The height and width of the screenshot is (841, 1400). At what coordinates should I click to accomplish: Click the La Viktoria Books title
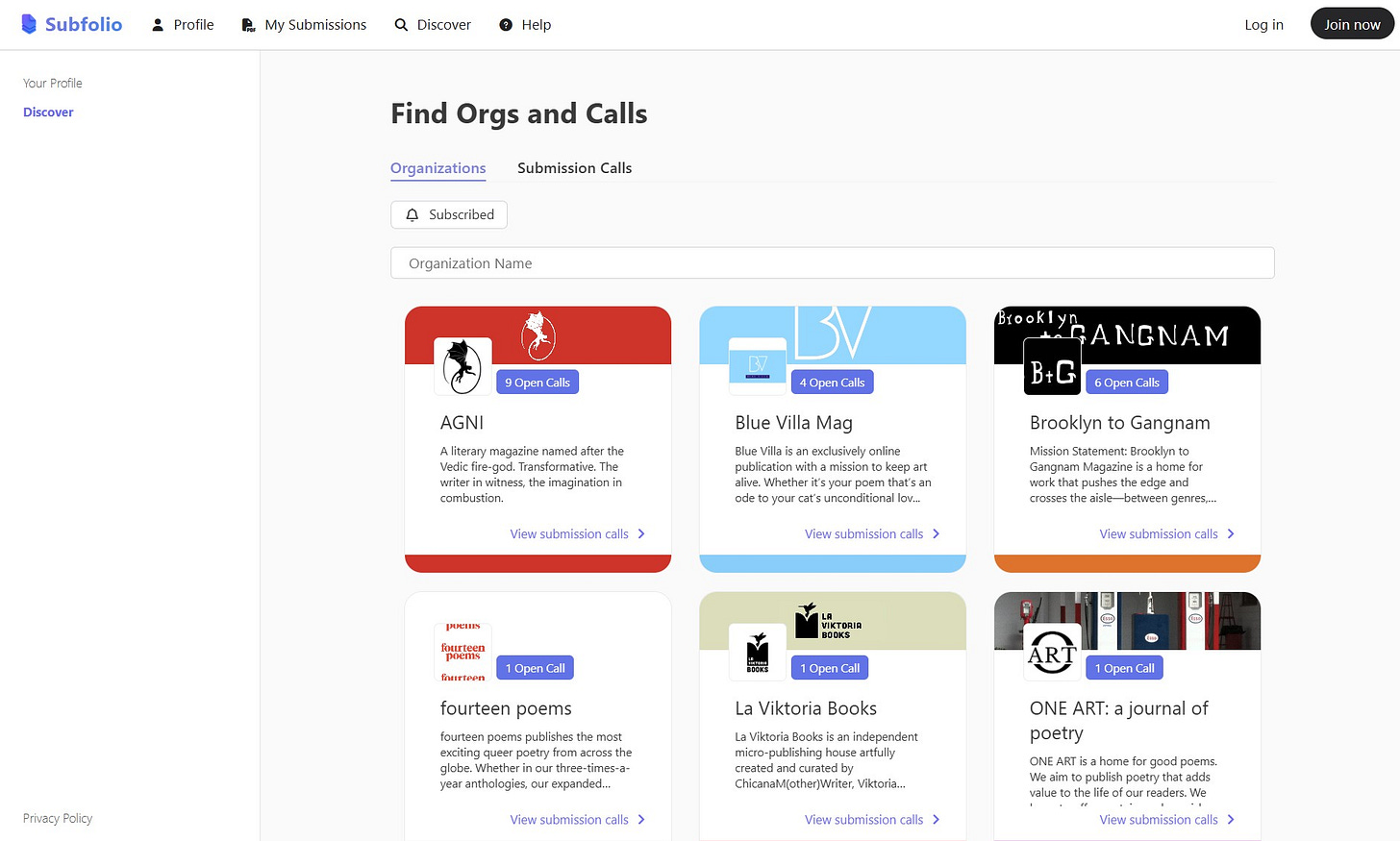click(806, 708)
